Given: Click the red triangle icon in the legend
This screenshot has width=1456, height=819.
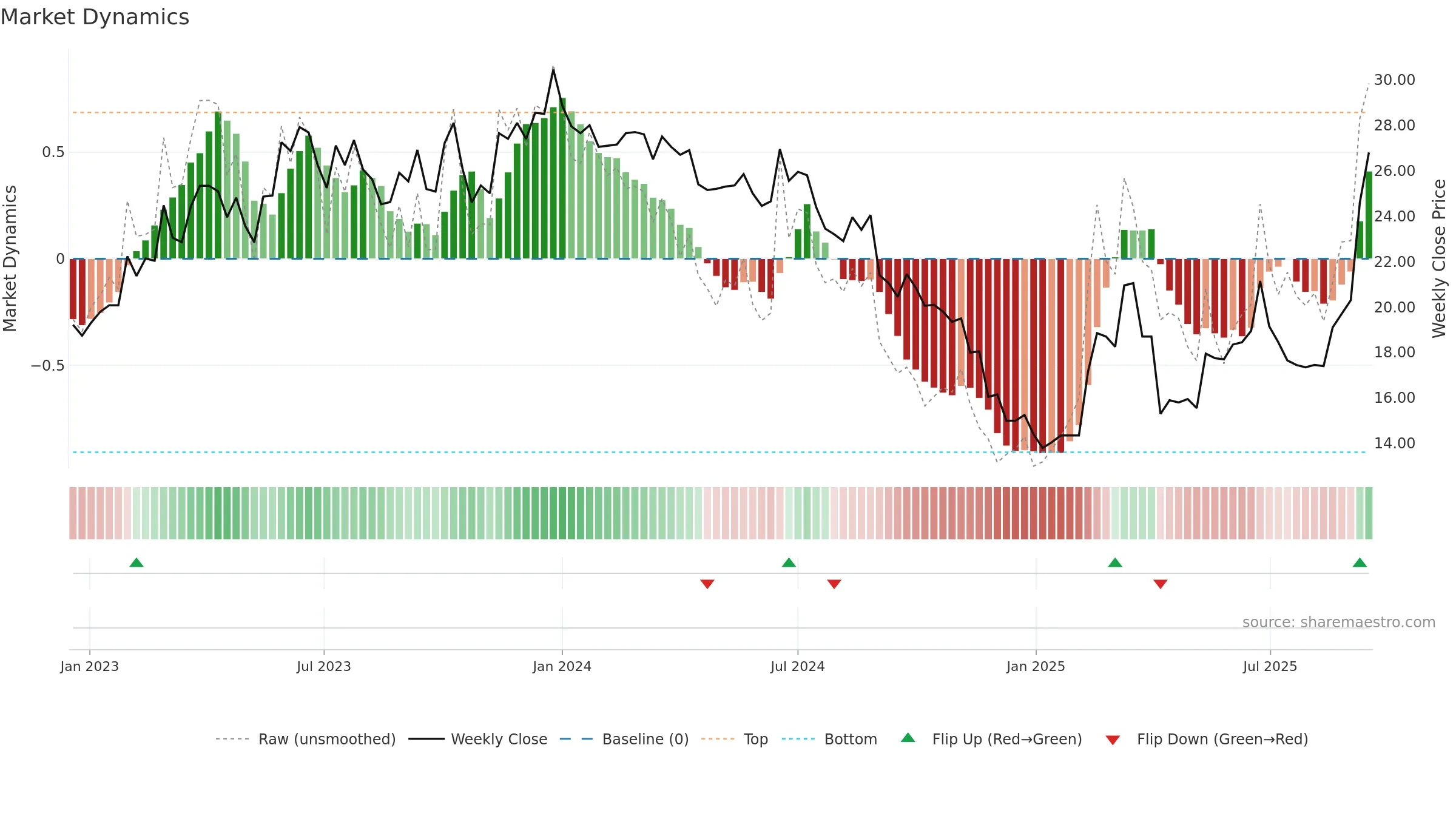Looking at the screenshot, I should pos(1113,740).
